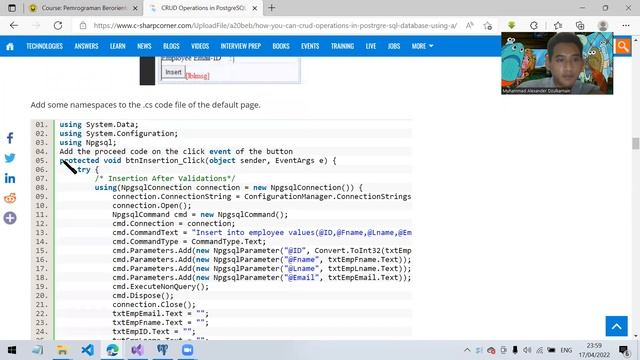Open the LIVE page

(371, 46)
